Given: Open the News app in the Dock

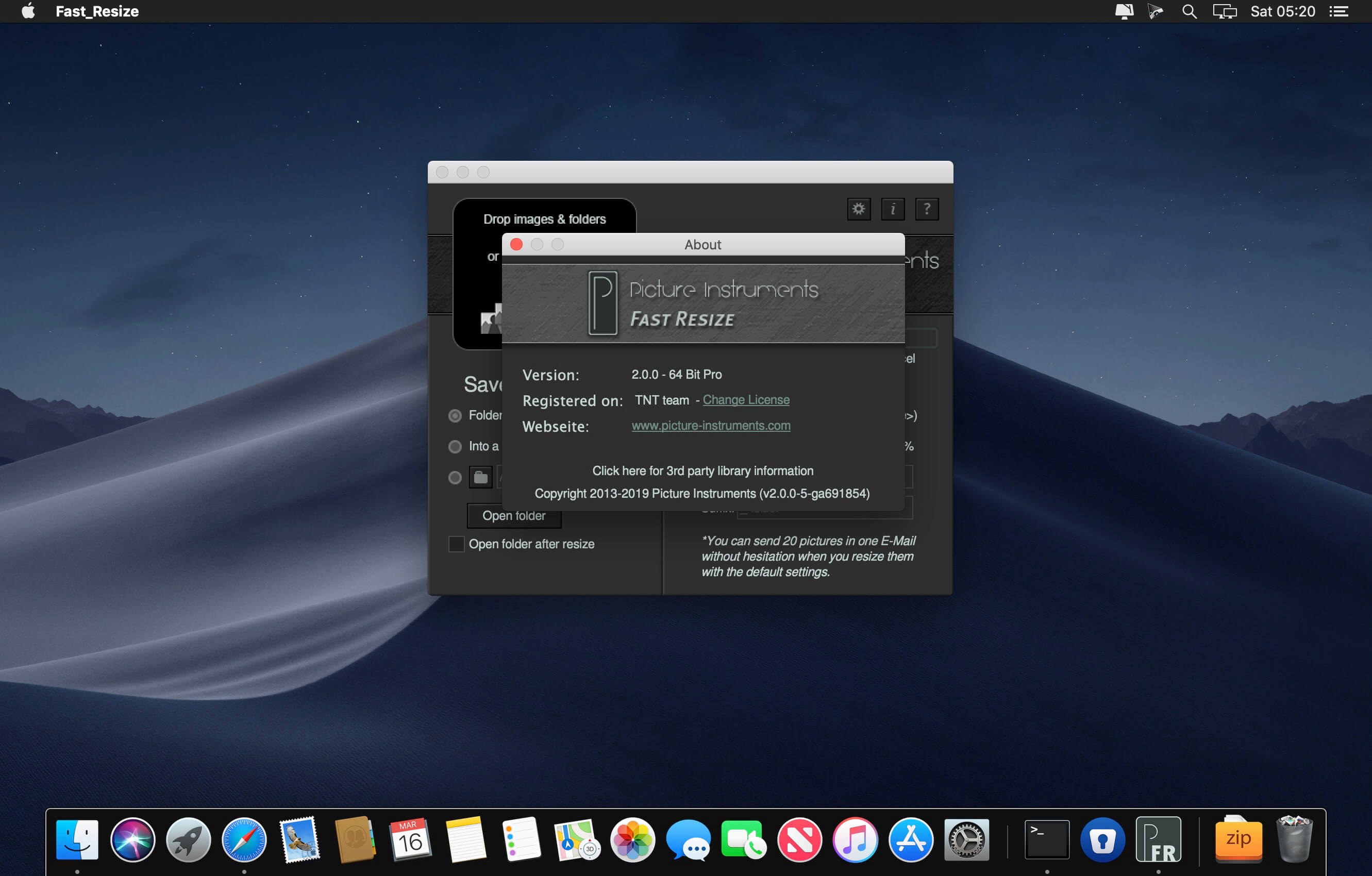Looking at the screenshot, I should point(799,839).
